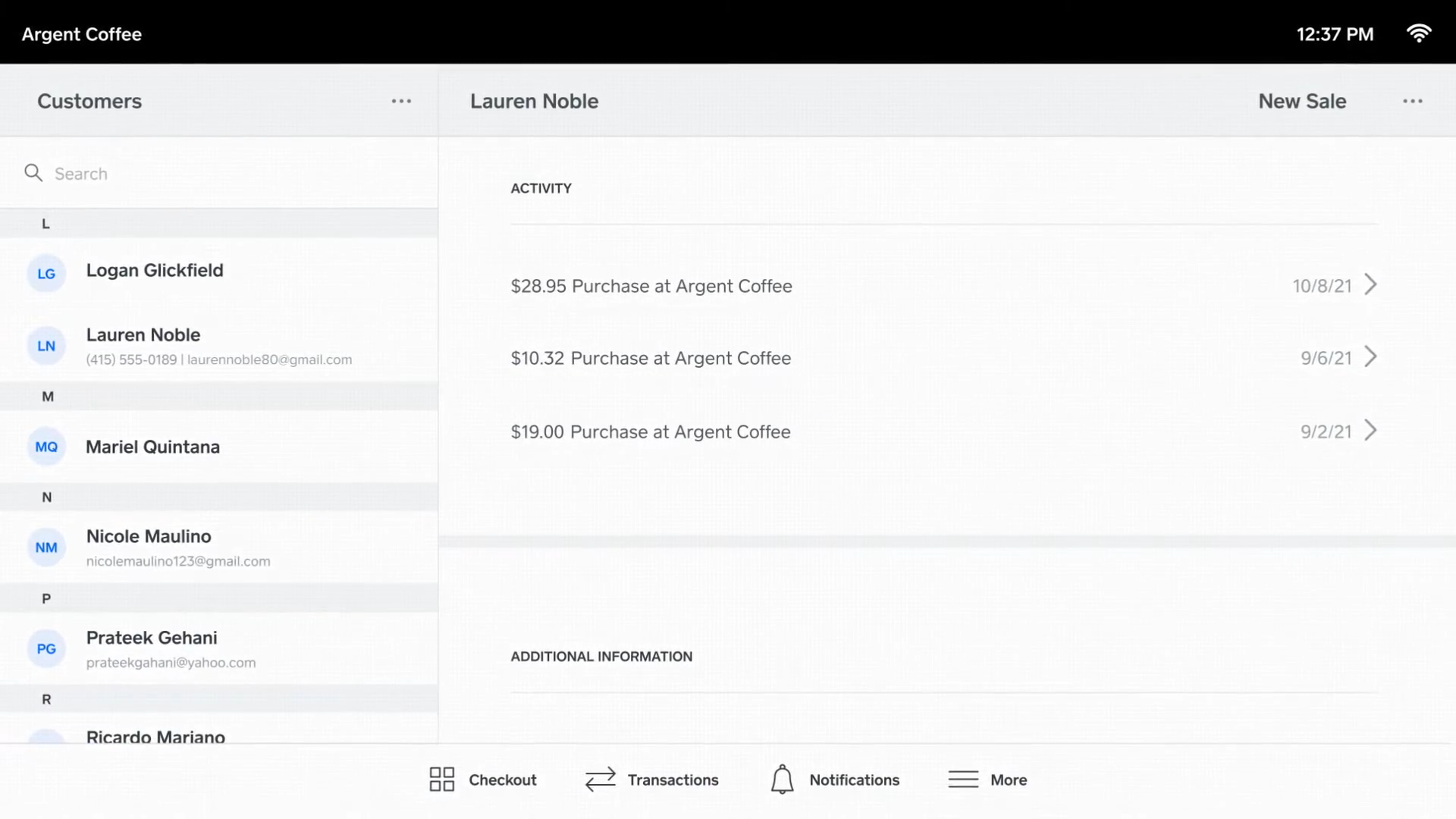Select customer Mariel Quintana

click(x=152, y=447)
